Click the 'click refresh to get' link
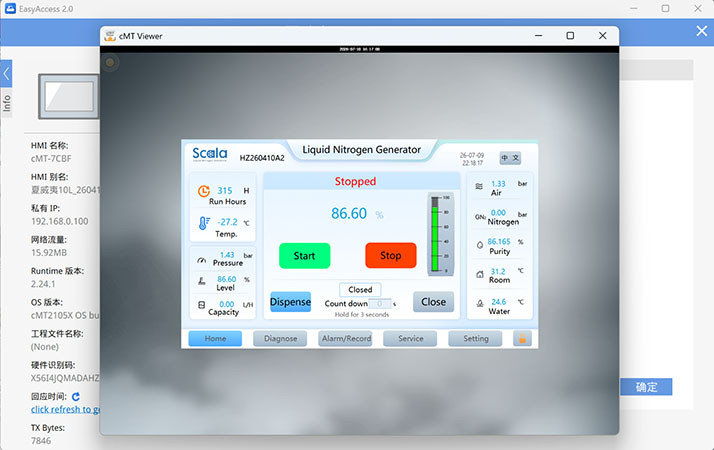Screen dimensions: 714x450 coord(66,409)
